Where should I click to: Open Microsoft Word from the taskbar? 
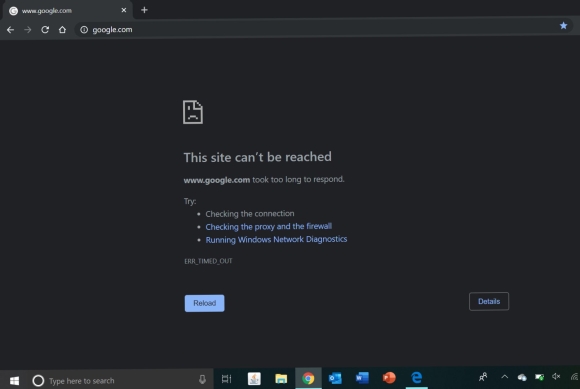(362, 378)
